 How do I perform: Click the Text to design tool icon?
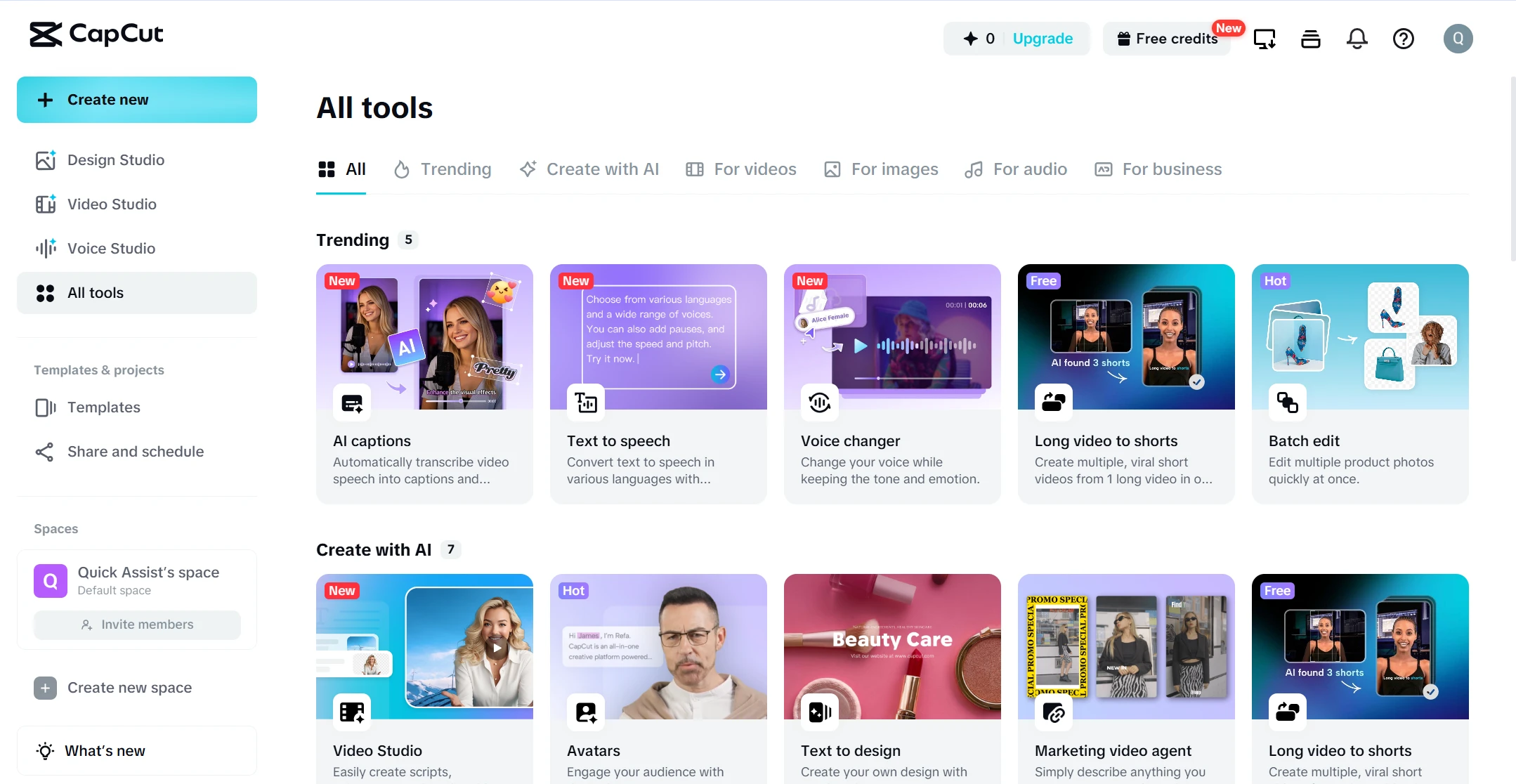820,712
